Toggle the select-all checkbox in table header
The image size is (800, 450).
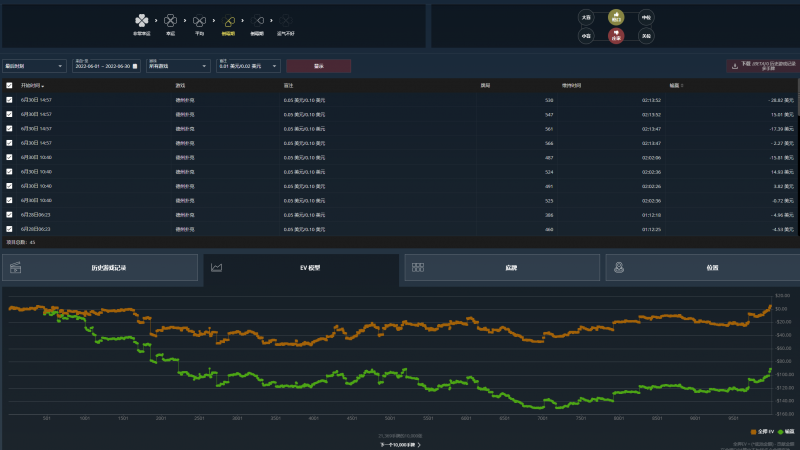(x=10, y=86)
